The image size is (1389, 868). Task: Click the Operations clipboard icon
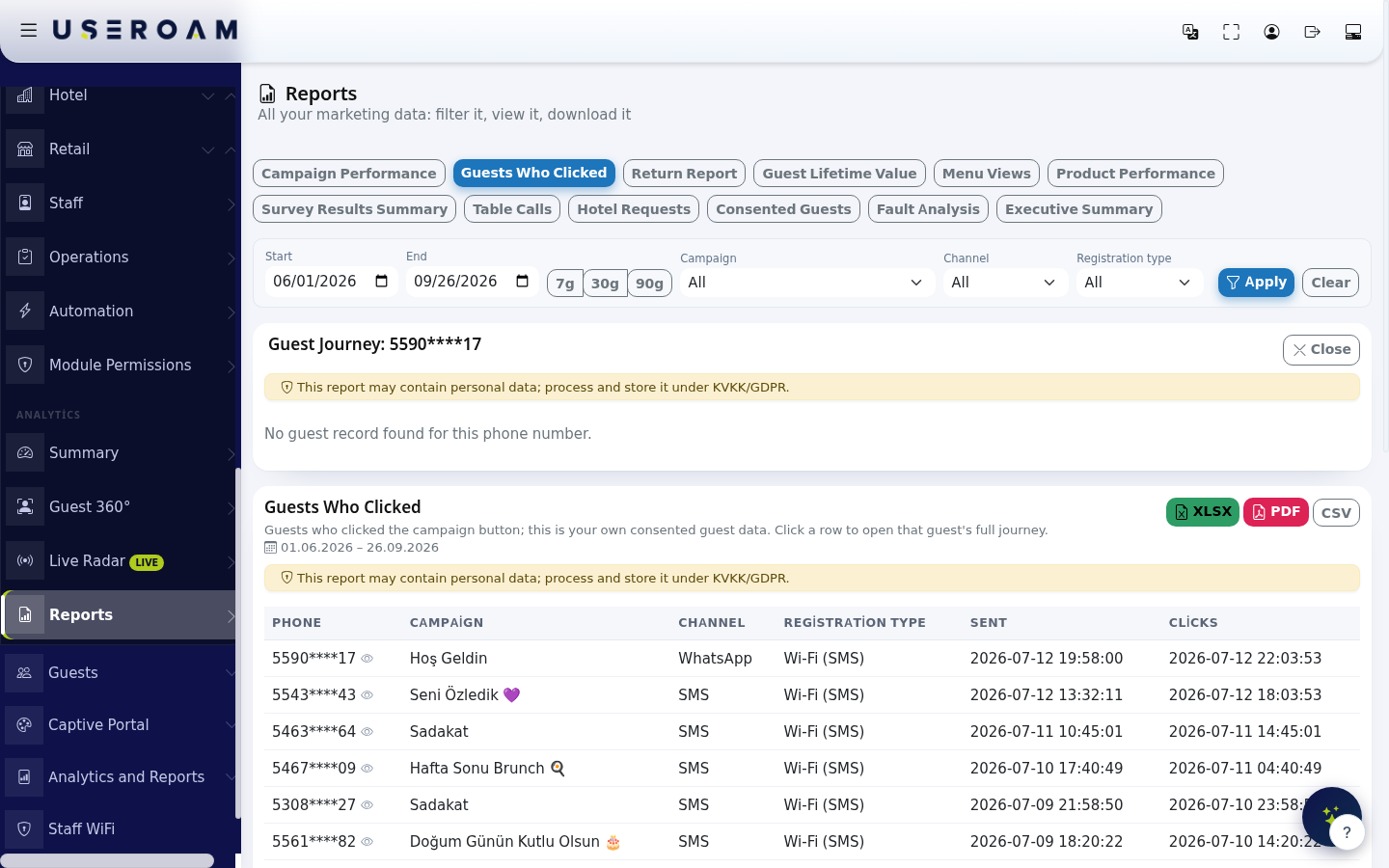click(25, 258)
